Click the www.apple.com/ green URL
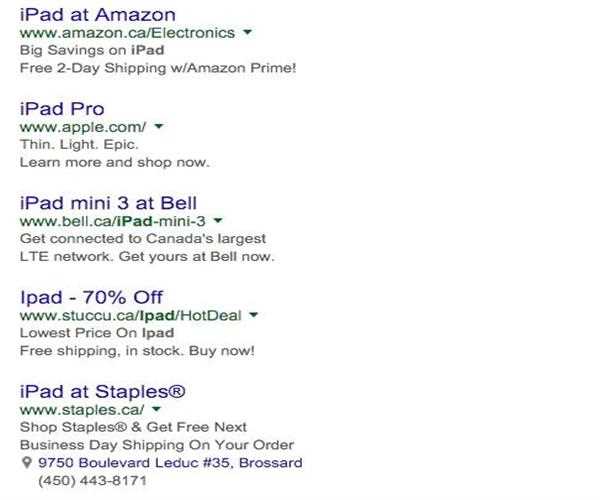Viewport: 600px width, 500px height. pos(83,127)
